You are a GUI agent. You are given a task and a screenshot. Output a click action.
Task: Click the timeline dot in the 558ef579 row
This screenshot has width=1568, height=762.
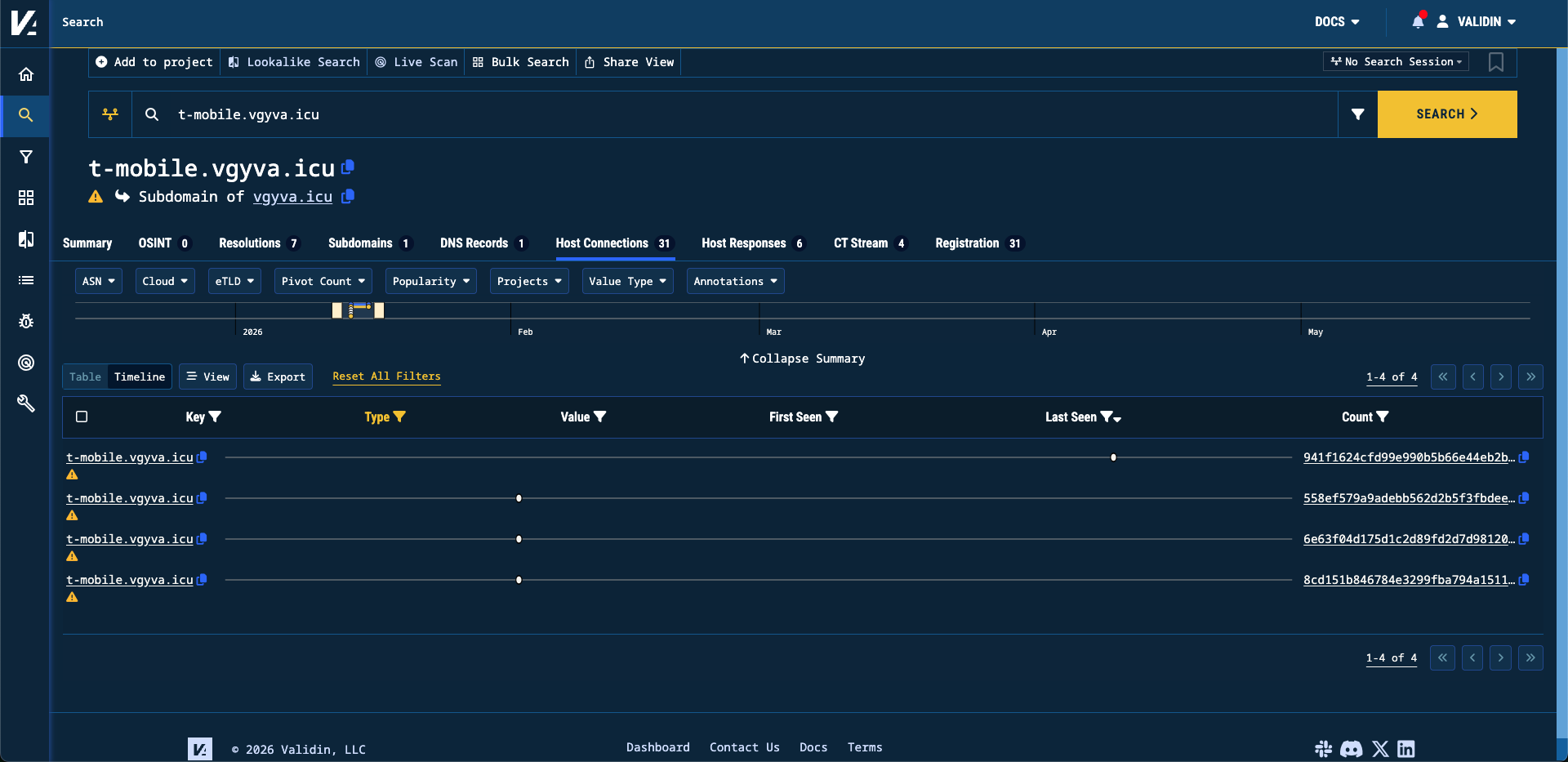(x=519, y=498)
